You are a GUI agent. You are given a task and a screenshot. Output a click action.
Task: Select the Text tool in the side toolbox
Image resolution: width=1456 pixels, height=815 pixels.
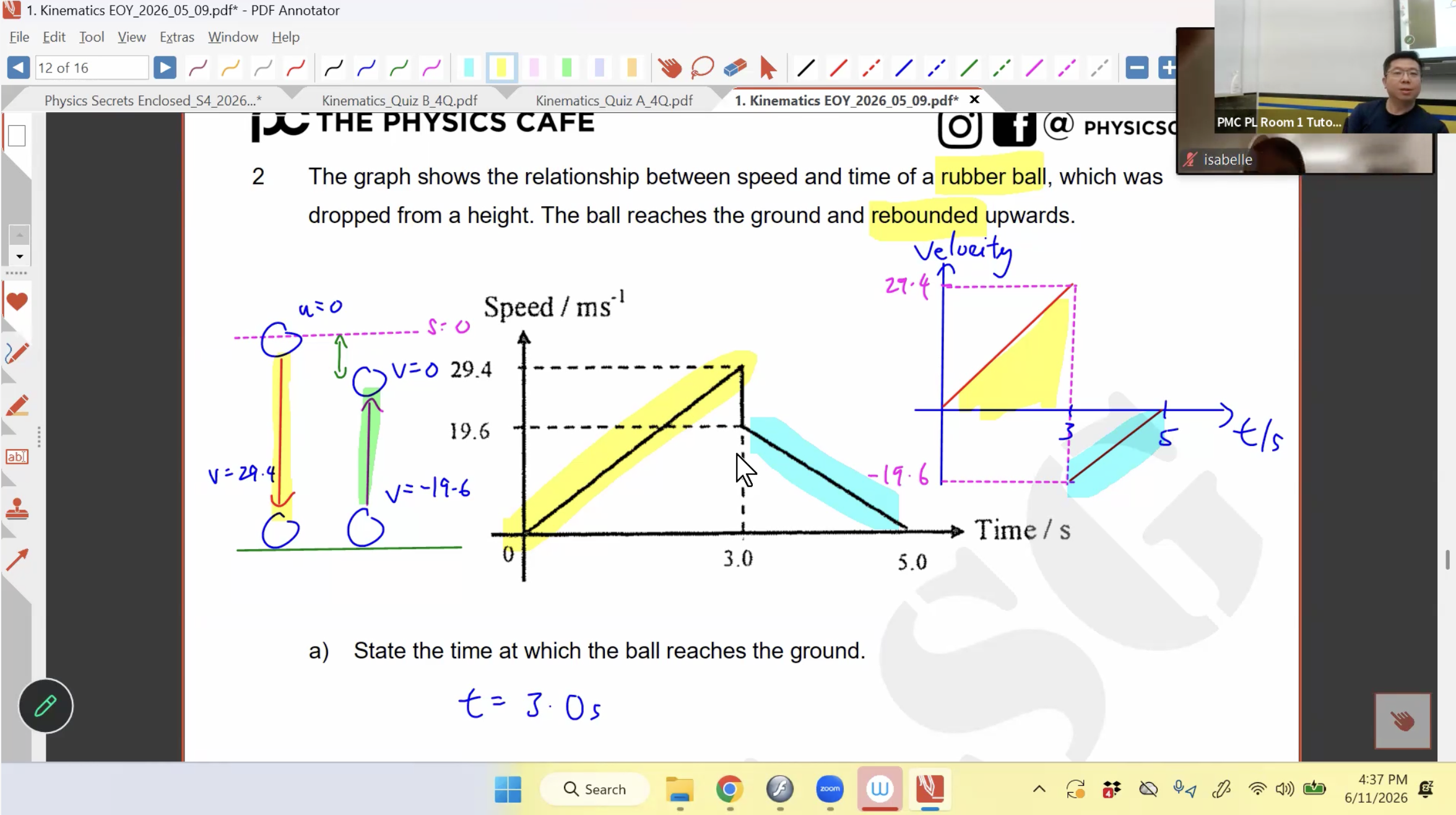point(17,457)
